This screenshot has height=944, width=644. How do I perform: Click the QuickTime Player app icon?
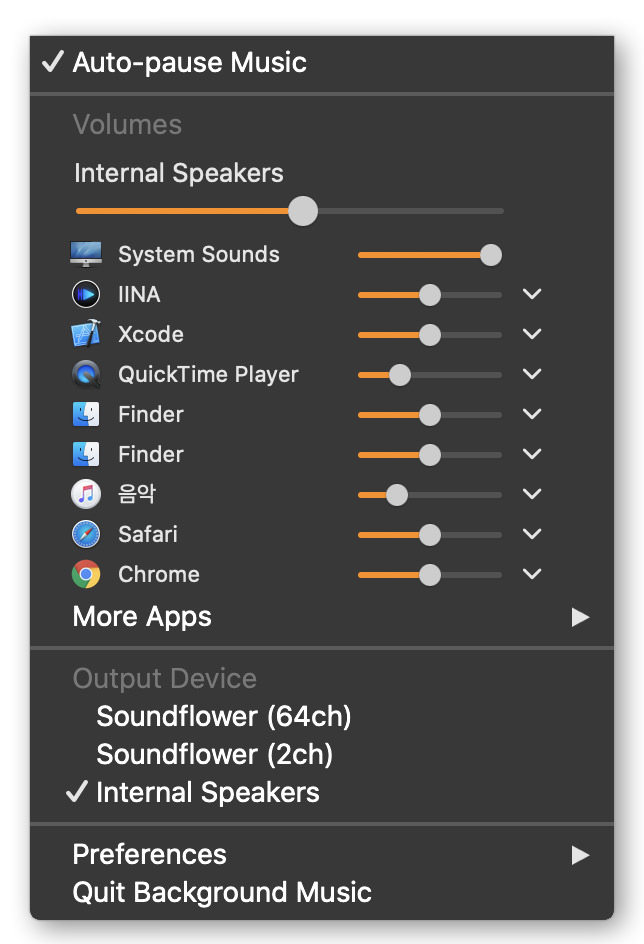coord(86,374)
